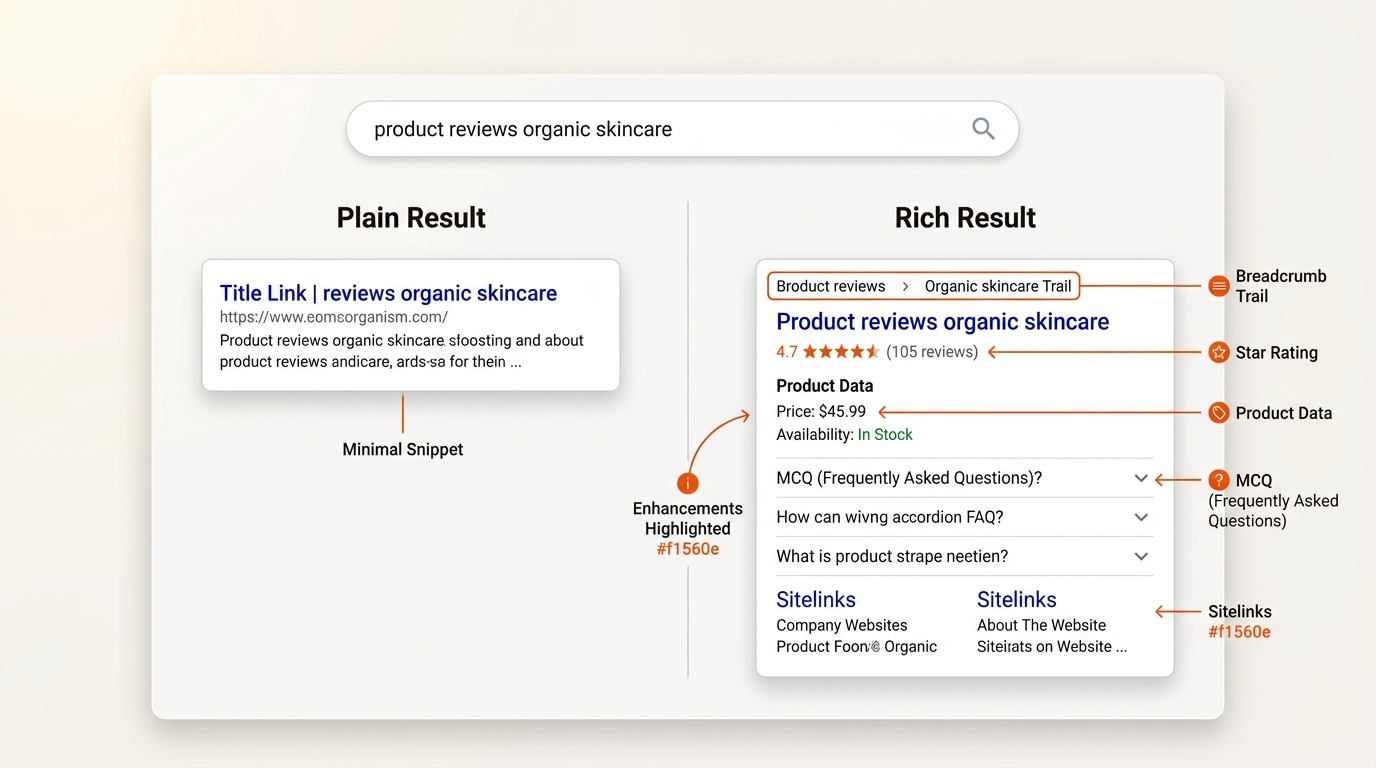Screen dimensions: 1376x768
Task: Click the #f1560e code under Enhancements Highlighted
Action: coord(688,549)
